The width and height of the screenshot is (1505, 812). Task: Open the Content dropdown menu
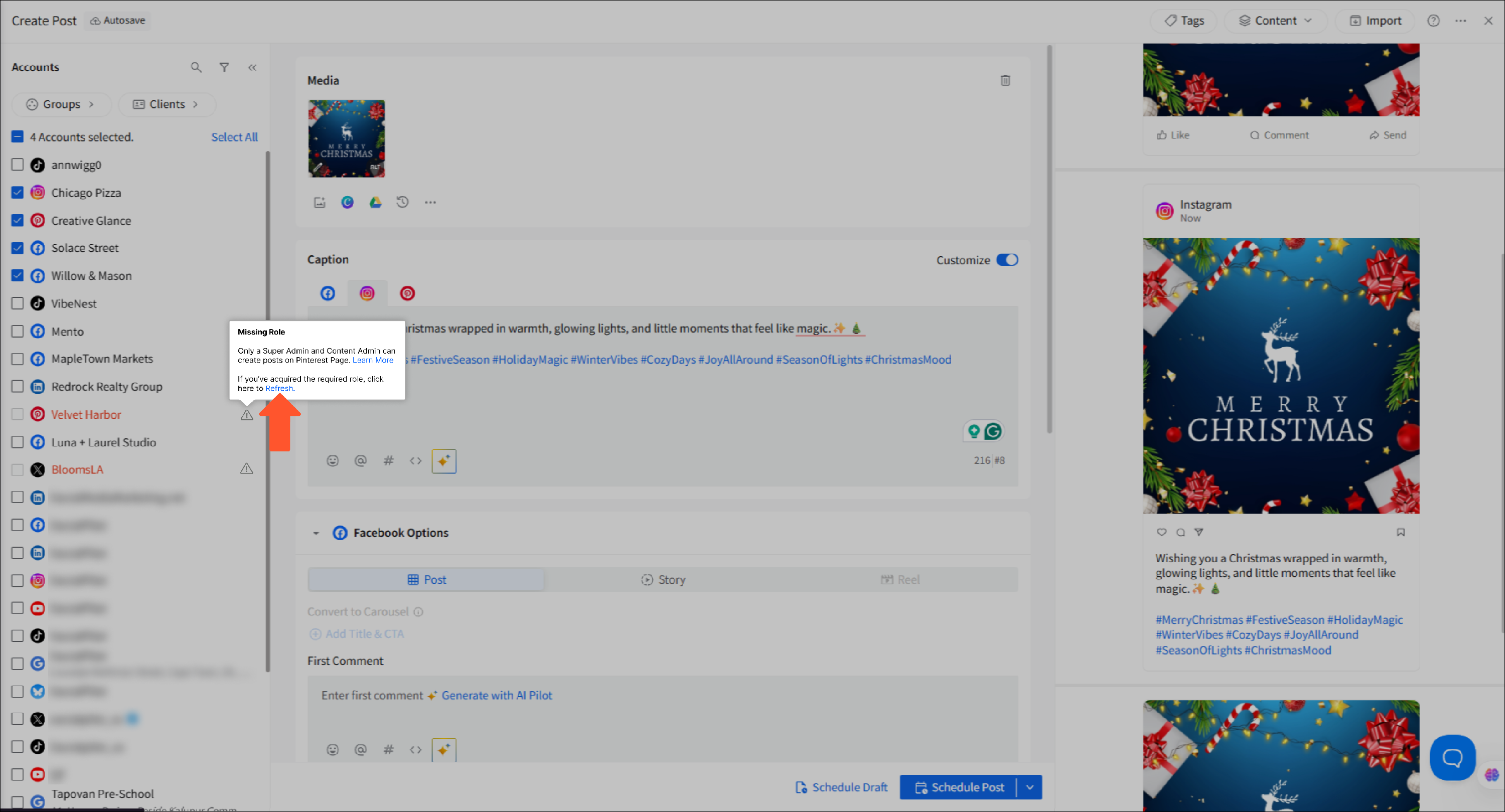(1275, 21)
